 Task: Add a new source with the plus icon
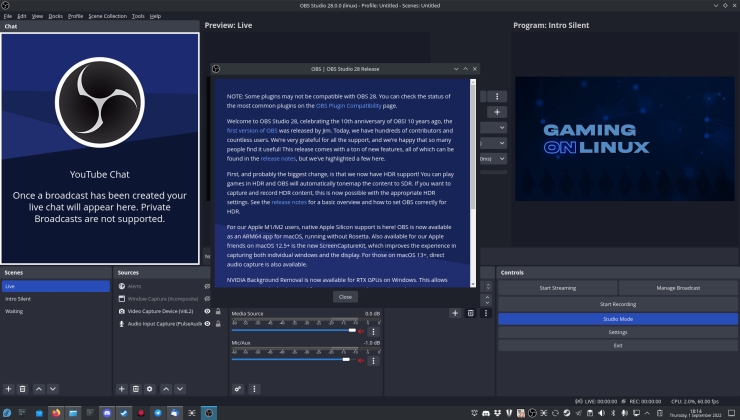coord(121,389)
